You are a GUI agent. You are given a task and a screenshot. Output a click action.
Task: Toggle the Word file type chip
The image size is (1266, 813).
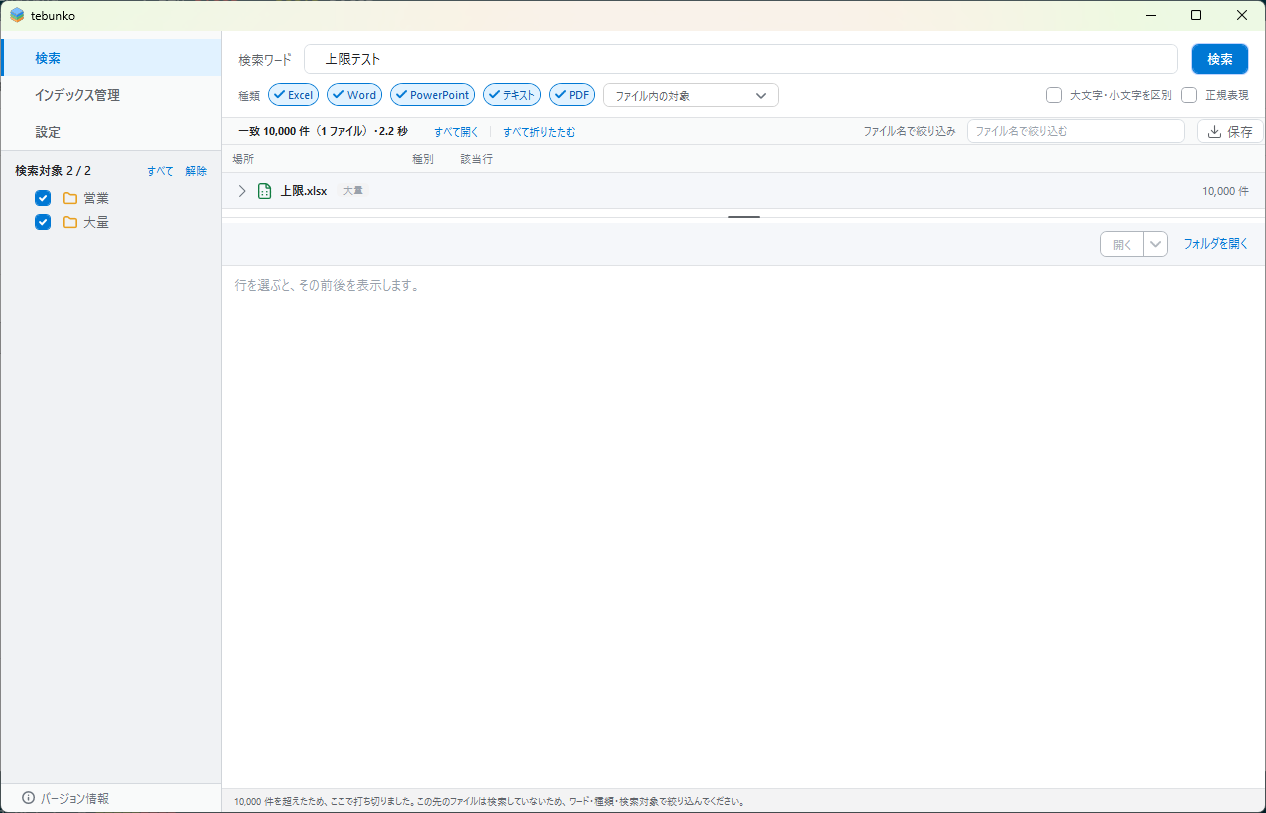point(354,95)
